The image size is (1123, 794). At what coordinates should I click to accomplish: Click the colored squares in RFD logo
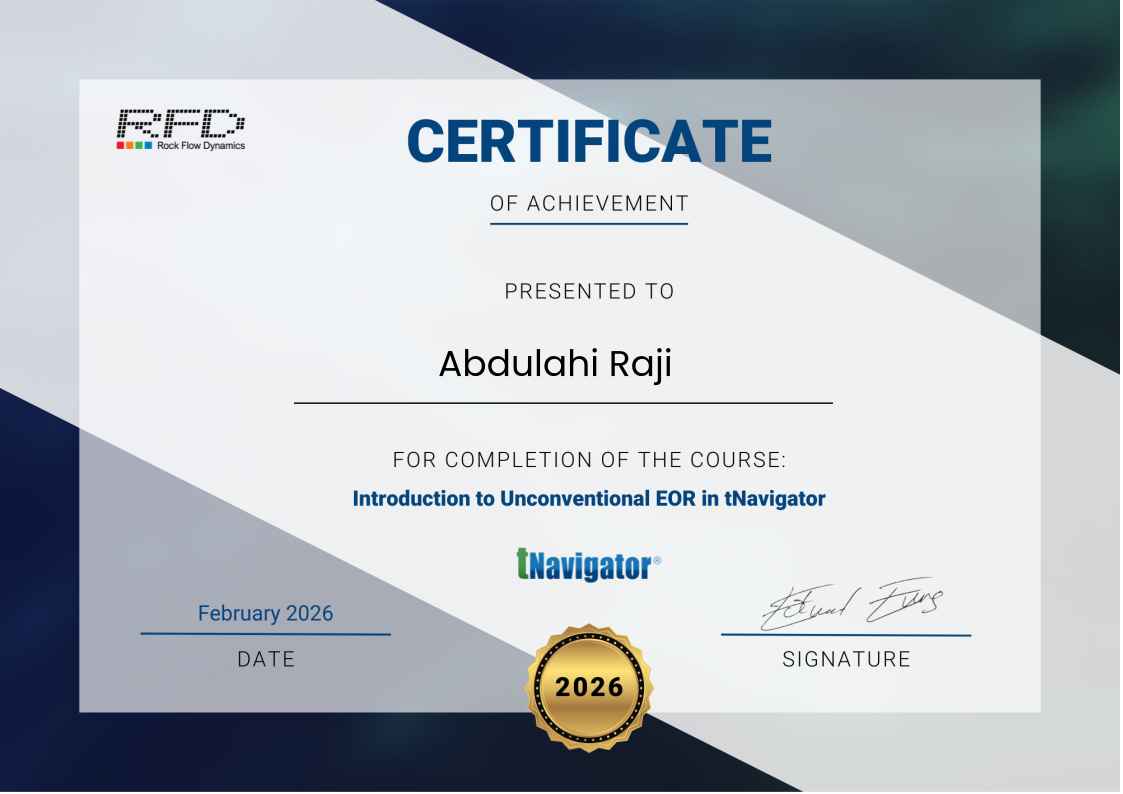click(x=134, y=146)
